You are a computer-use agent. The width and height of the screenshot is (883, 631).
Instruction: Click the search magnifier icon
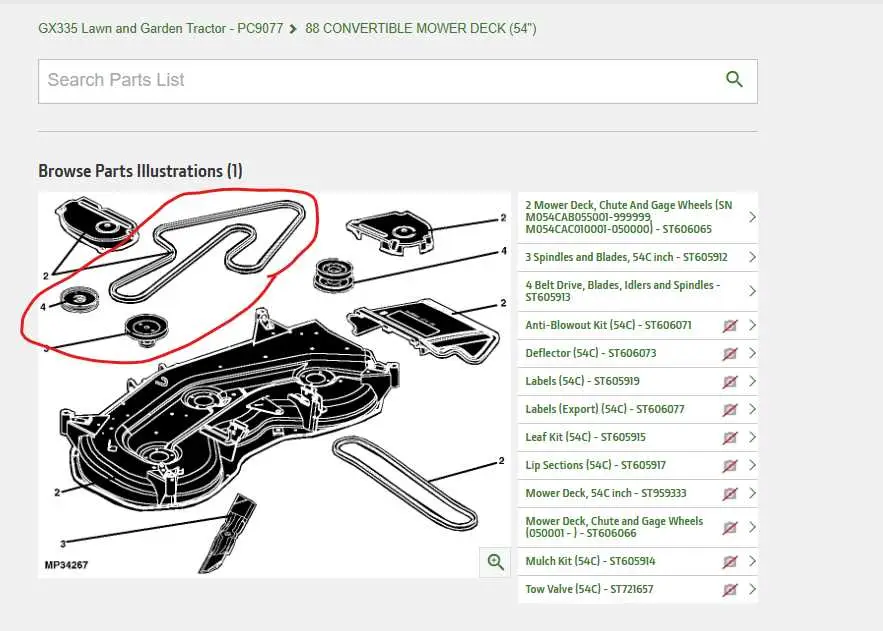734,79
